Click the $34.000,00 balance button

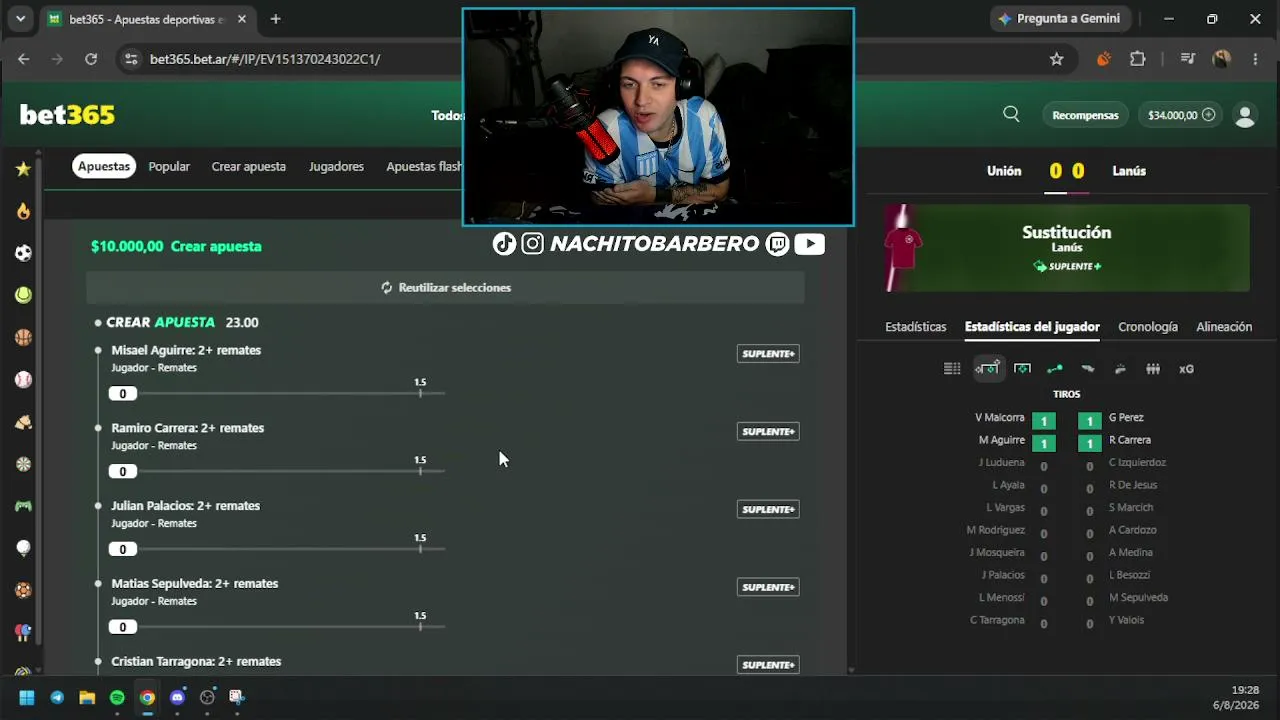(x=1182, y=115)
